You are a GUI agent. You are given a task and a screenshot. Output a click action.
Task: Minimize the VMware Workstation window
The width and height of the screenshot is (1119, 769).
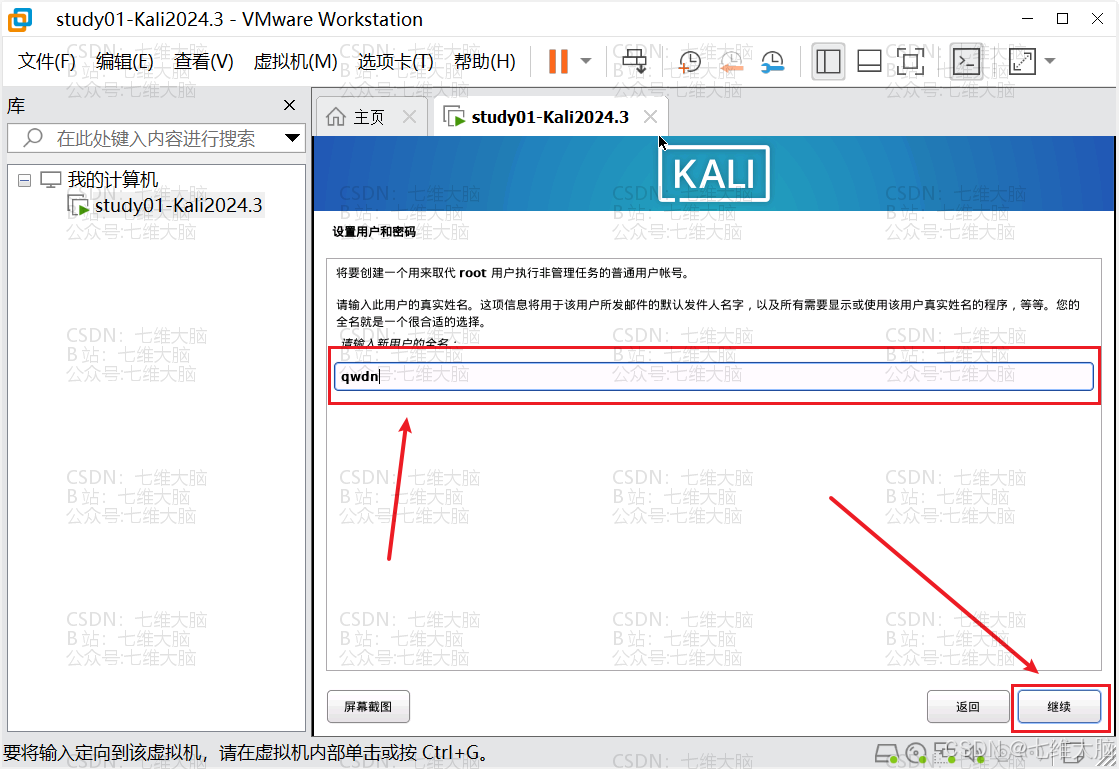[x=1028, y=19]
